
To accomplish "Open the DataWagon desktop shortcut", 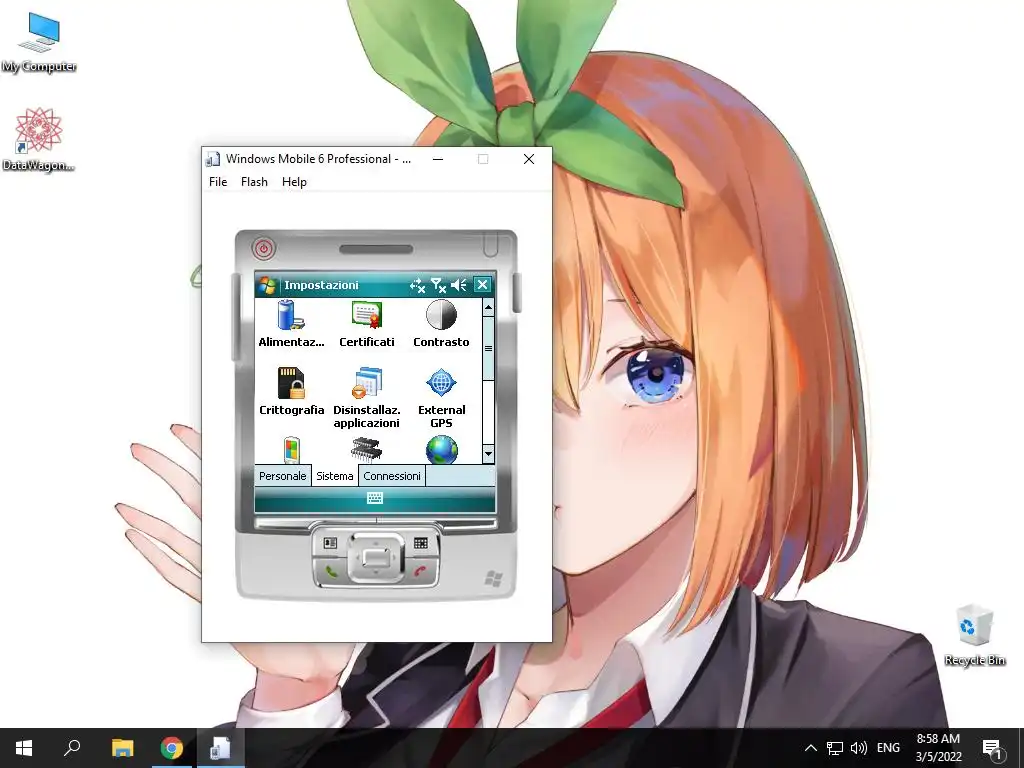I will click(x=39, y=140).
